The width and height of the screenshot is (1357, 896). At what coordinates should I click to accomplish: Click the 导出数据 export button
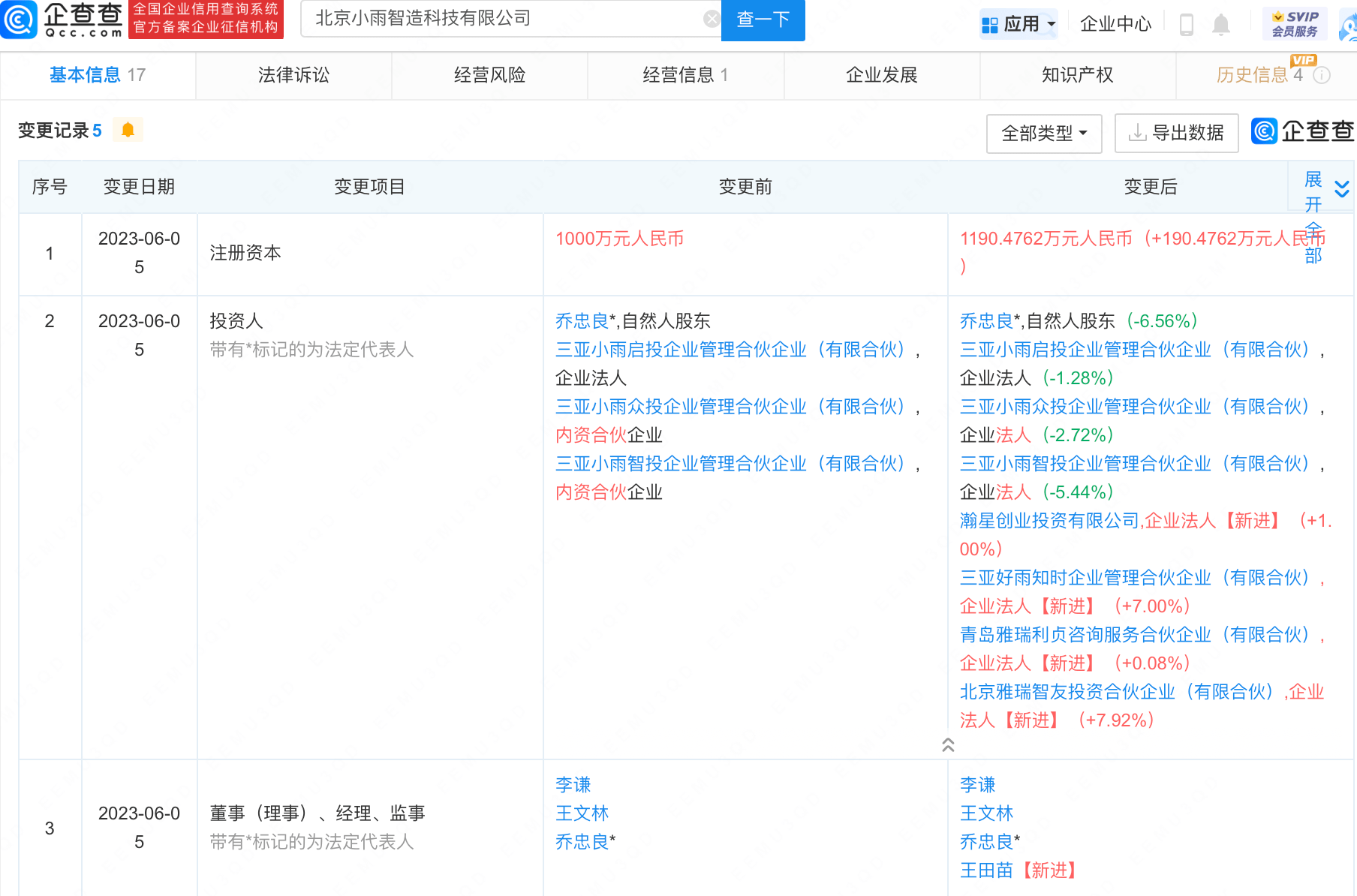[1176, 134]
